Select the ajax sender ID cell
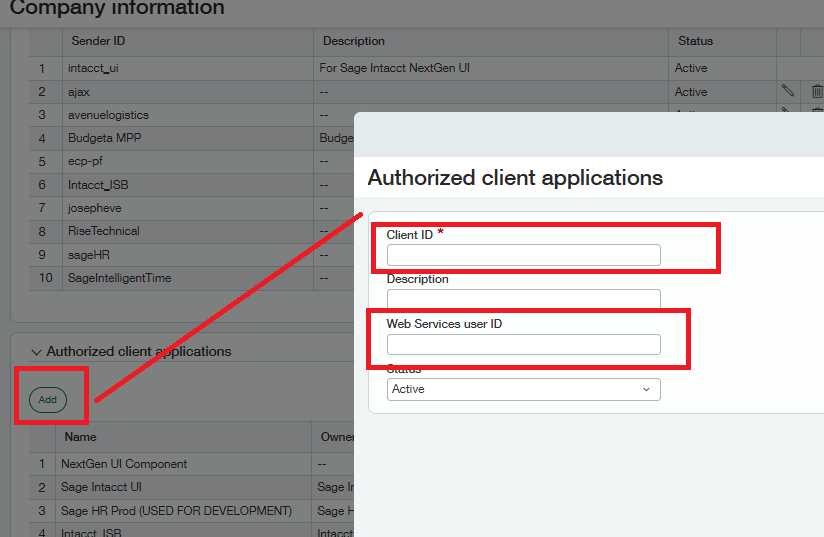This screenshot has width=824, height=537. [x=188, y=92]
